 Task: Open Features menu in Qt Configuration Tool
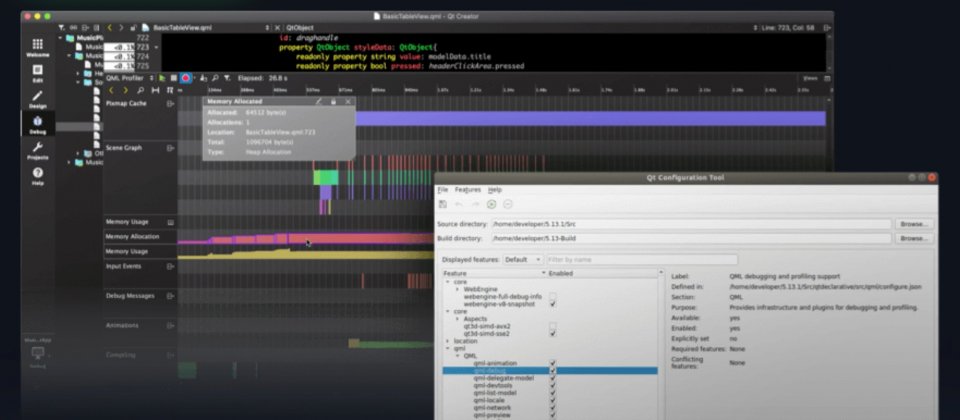click(468, 190)
